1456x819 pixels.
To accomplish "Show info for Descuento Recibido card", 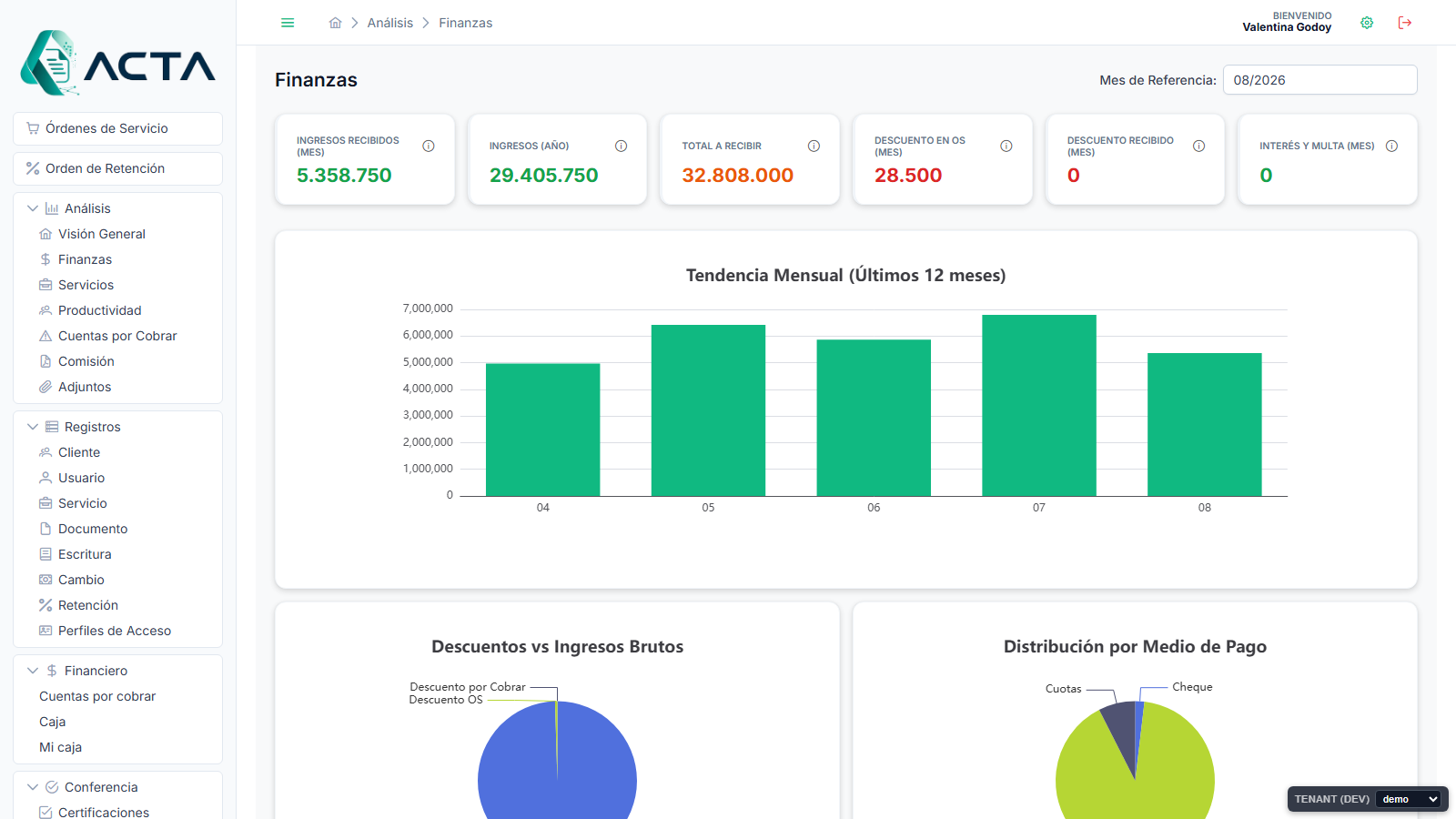I will point(1199,146).
